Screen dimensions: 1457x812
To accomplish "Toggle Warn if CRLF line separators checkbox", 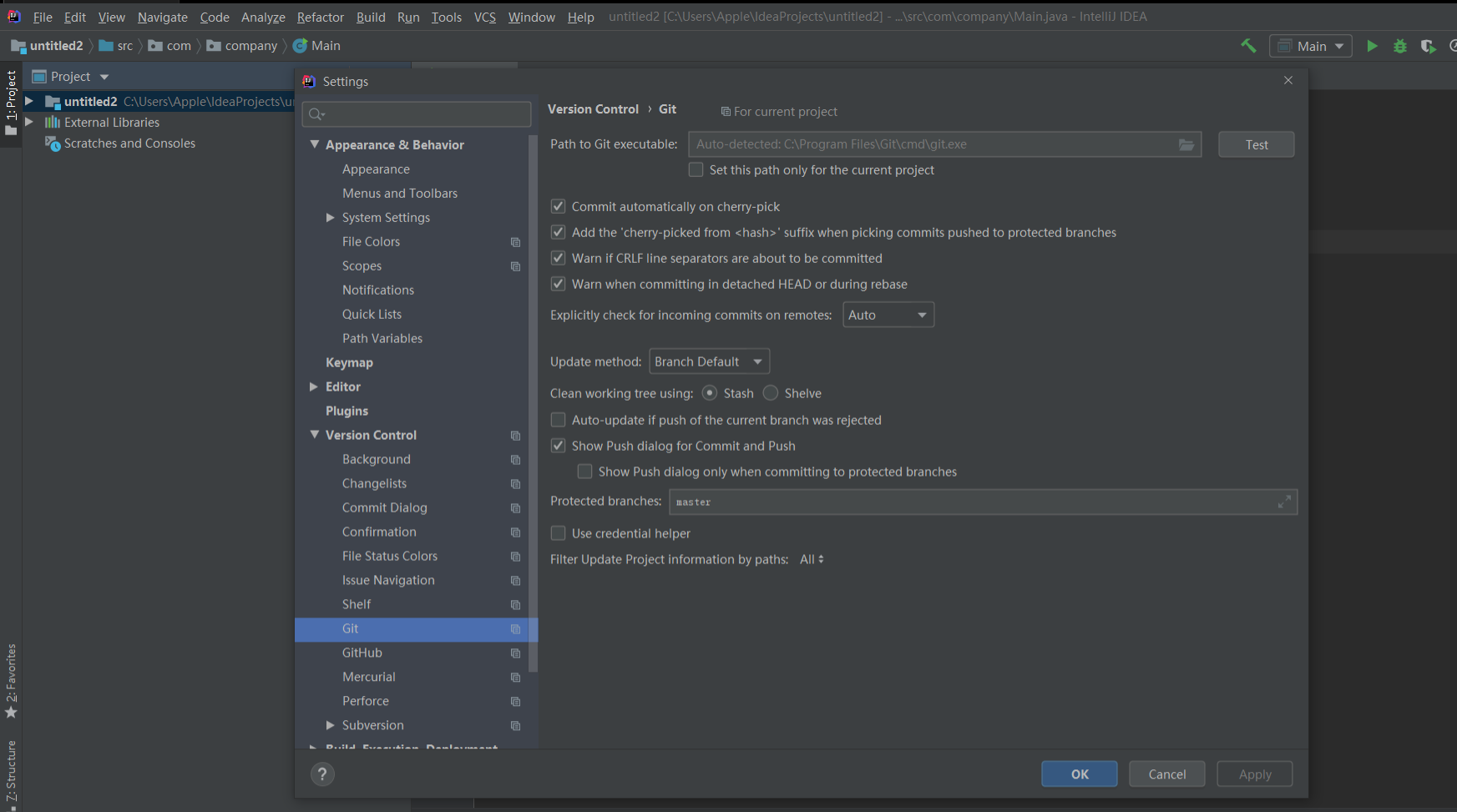I will click(558, 258).
